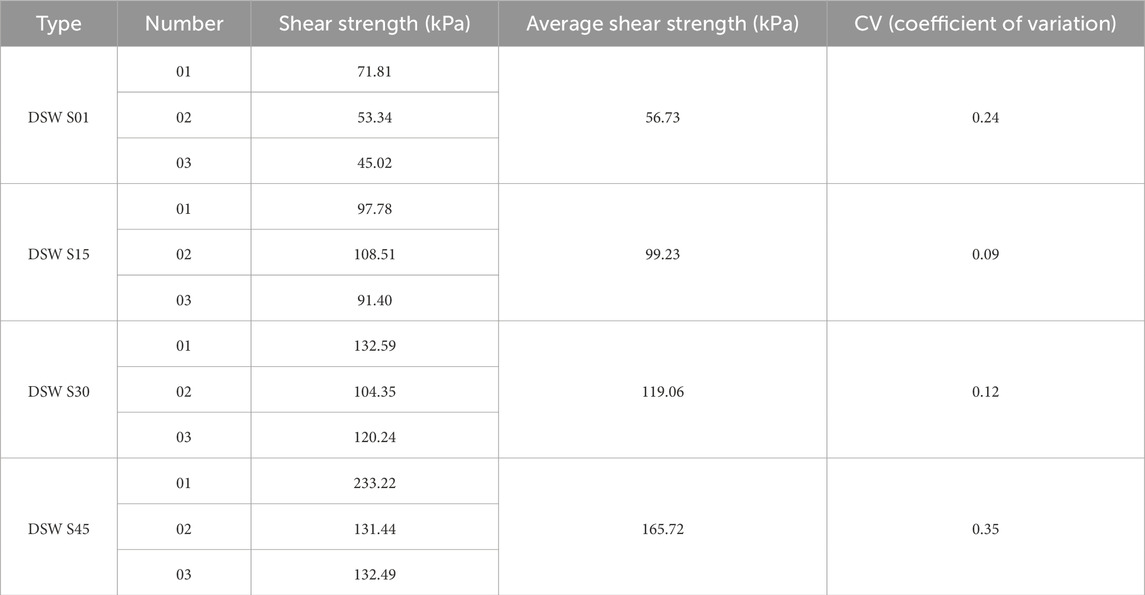Select the shear strength value 71.81
Image resolution: width=1145 pixels, height=595 pixels.
(374, 71)
